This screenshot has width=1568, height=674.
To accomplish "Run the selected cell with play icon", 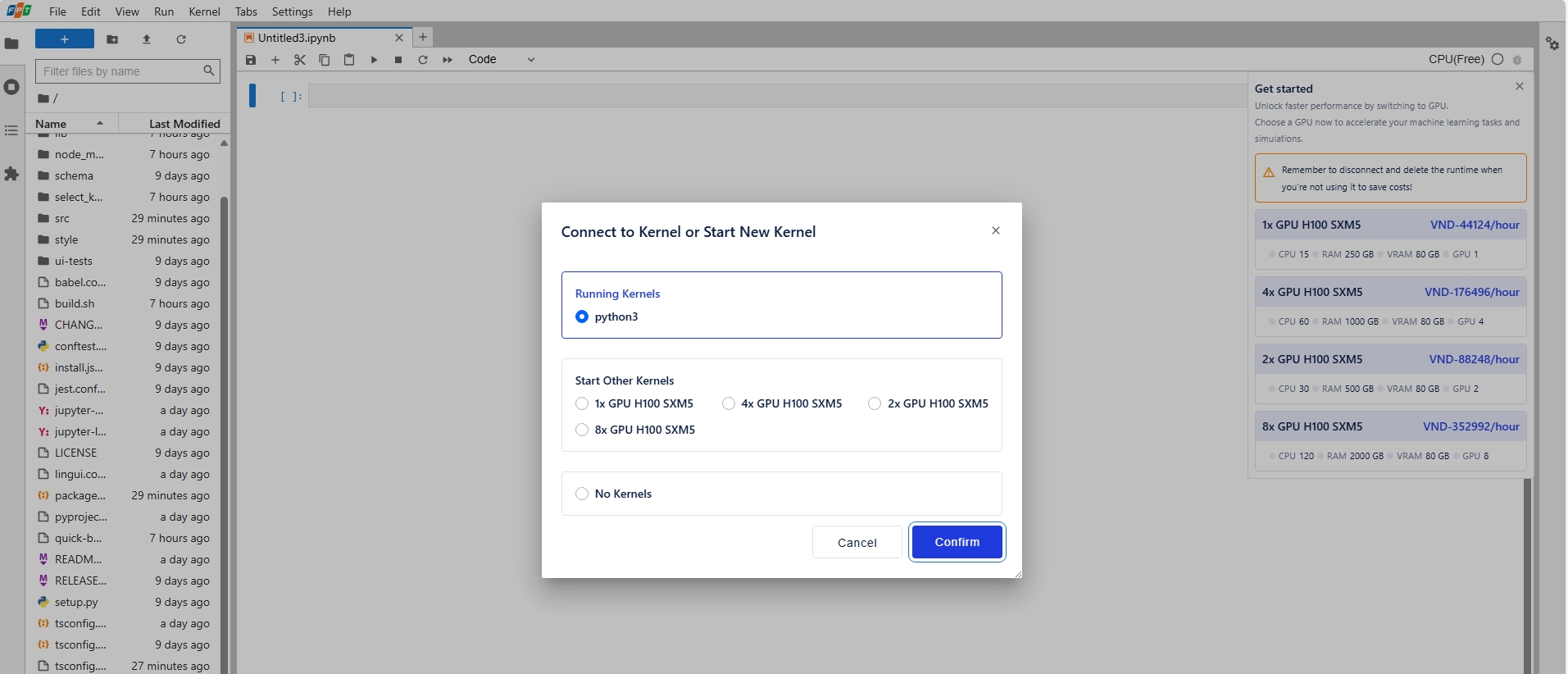I will pos(374,60).
